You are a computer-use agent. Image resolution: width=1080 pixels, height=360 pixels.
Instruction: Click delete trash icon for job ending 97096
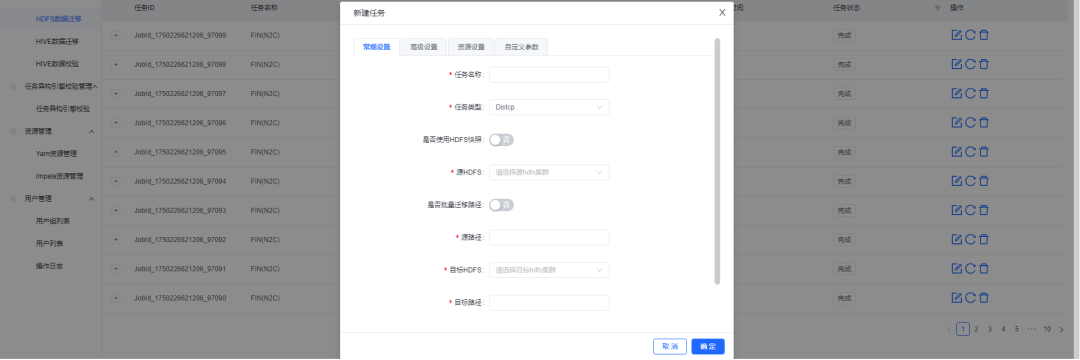point(984,123)
